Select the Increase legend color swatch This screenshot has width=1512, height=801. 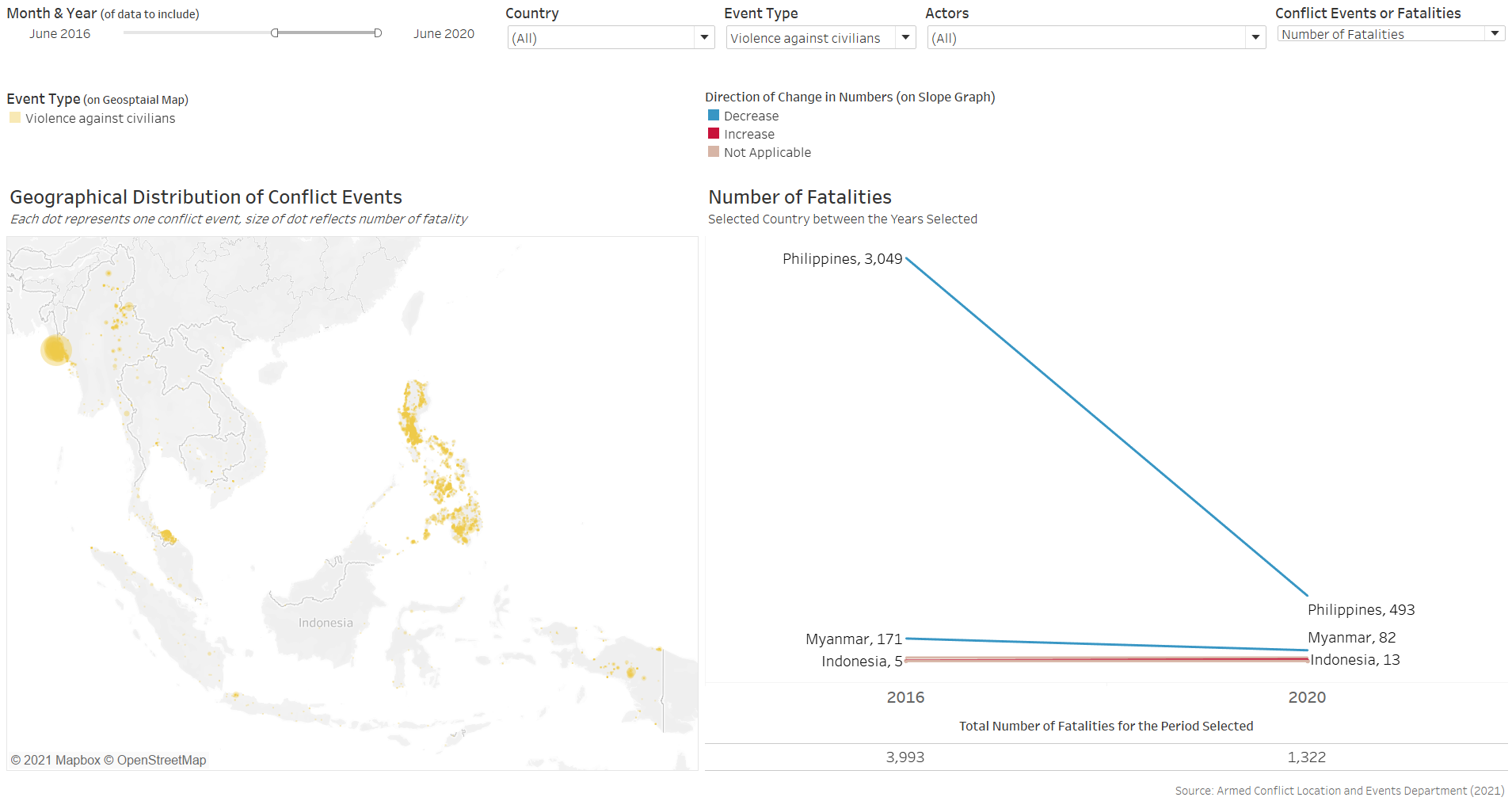click(x=714, y=134)
